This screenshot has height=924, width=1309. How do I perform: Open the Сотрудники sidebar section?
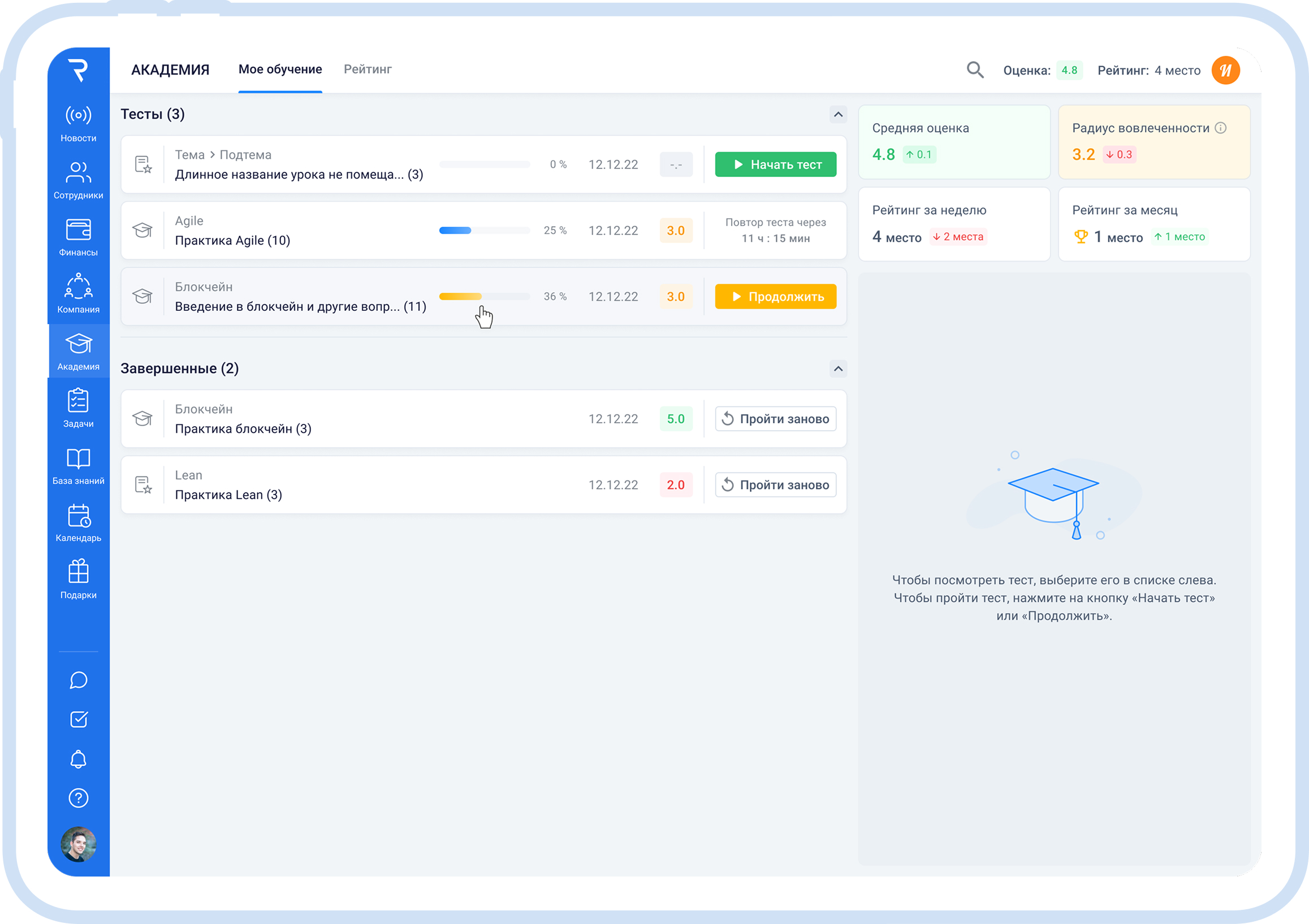coord(78,181)
